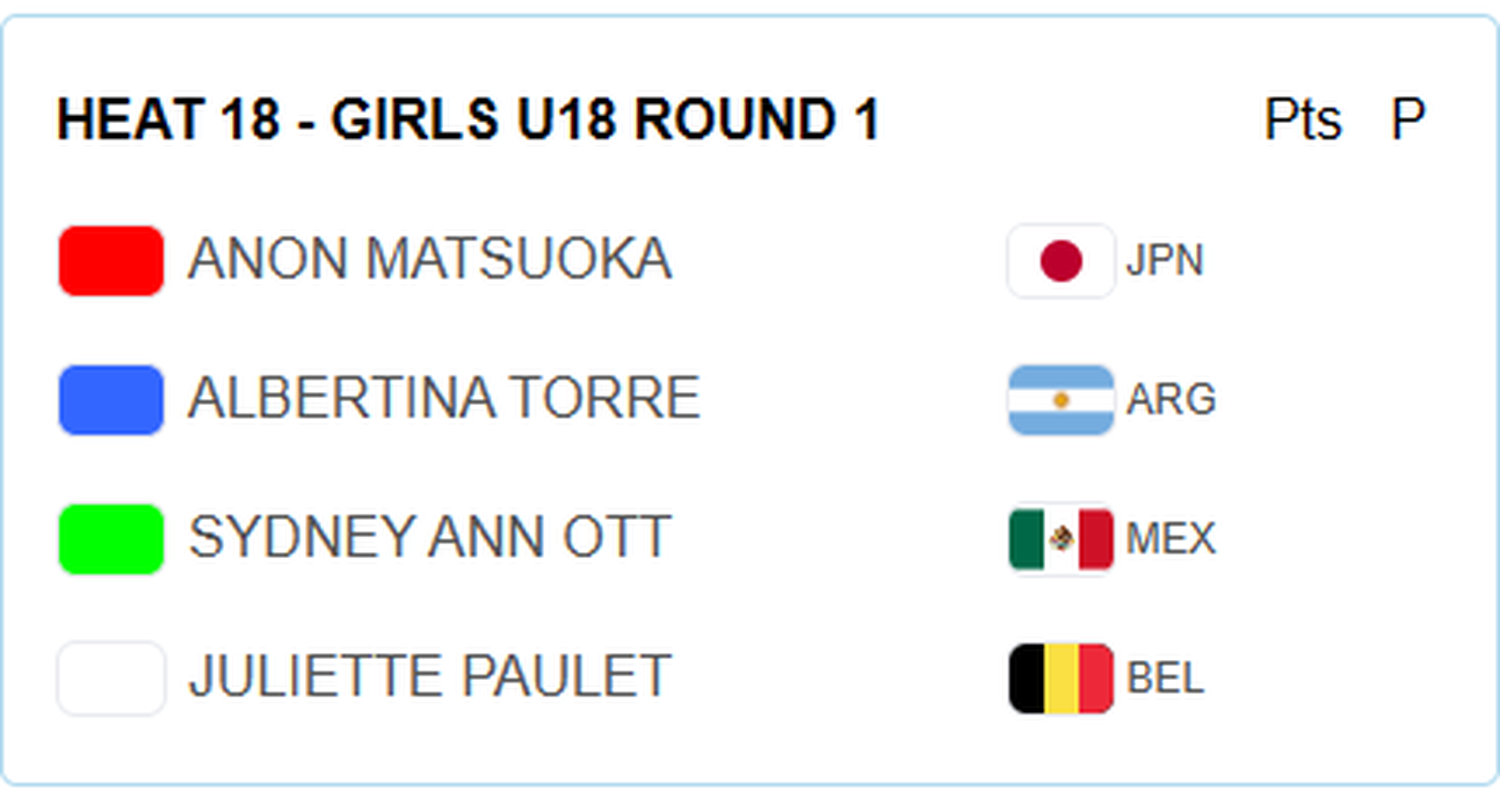Click the P column header

pos(1408,120)
